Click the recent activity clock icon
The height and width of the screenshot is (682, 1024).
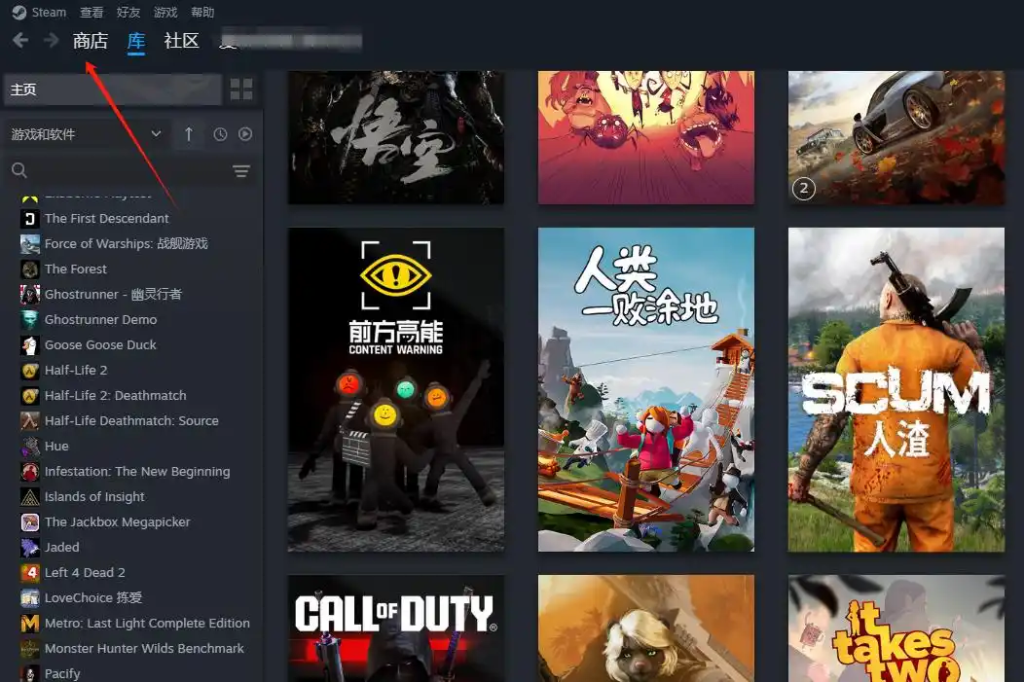[x=220, y=134]
